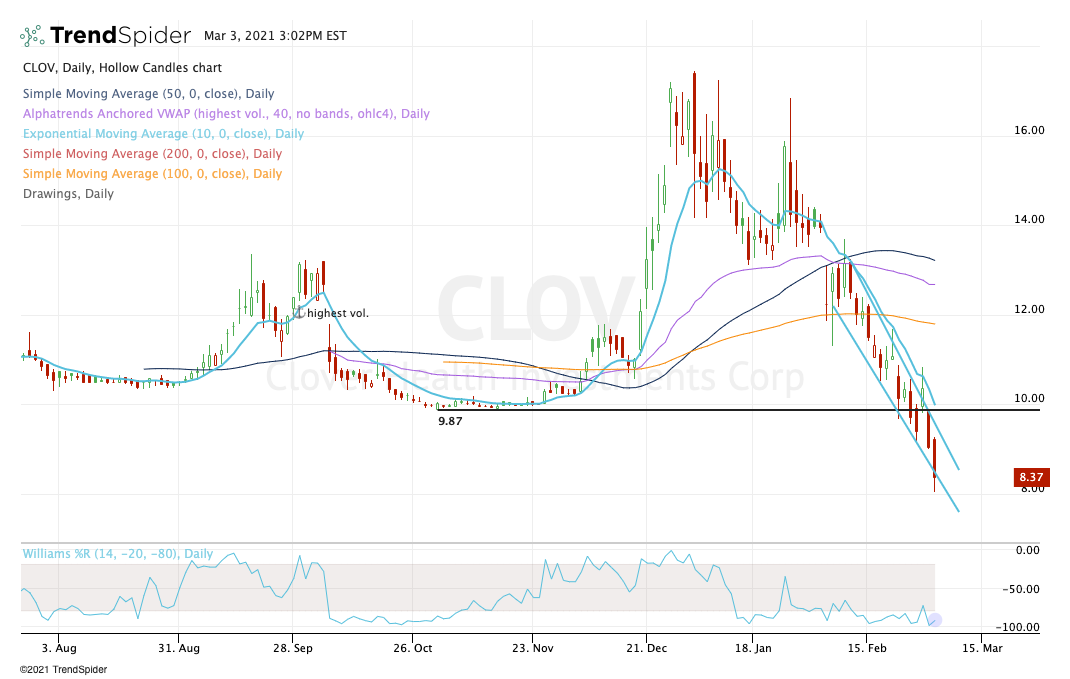
Task: Click the ©2021 TrendSpider copyright text
Action: coord(63,669)
